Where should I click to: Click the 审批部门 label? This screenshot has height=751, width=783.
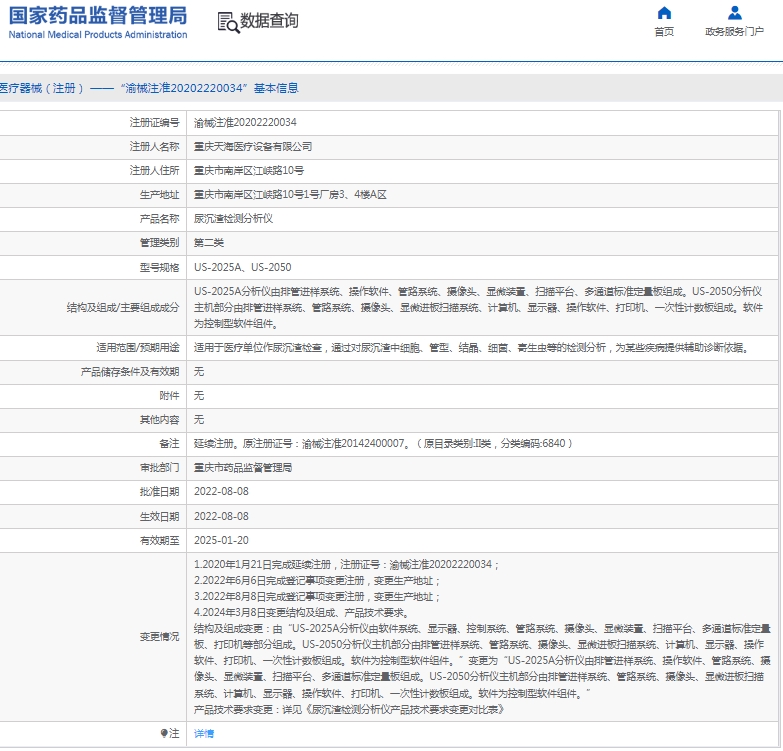coord(159,467)
